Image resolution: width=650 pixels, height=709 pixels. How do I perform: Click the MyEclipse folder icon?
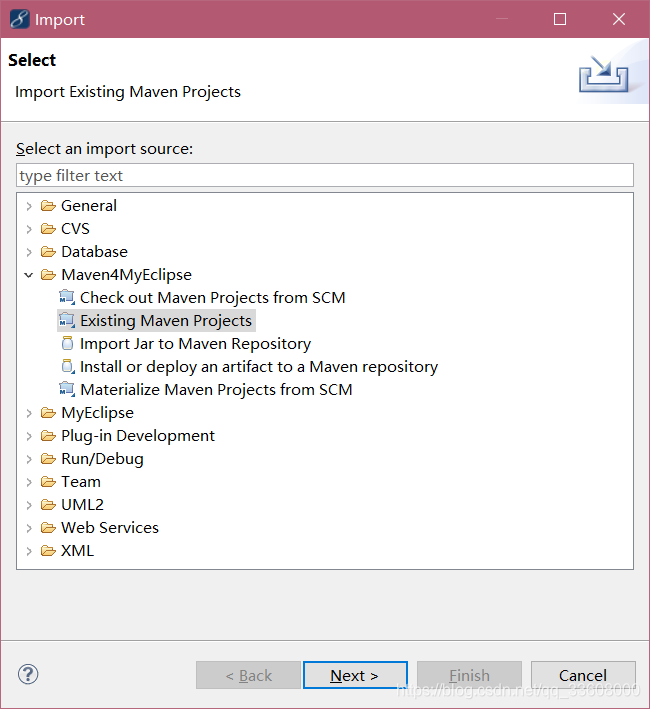coord(48,413)
